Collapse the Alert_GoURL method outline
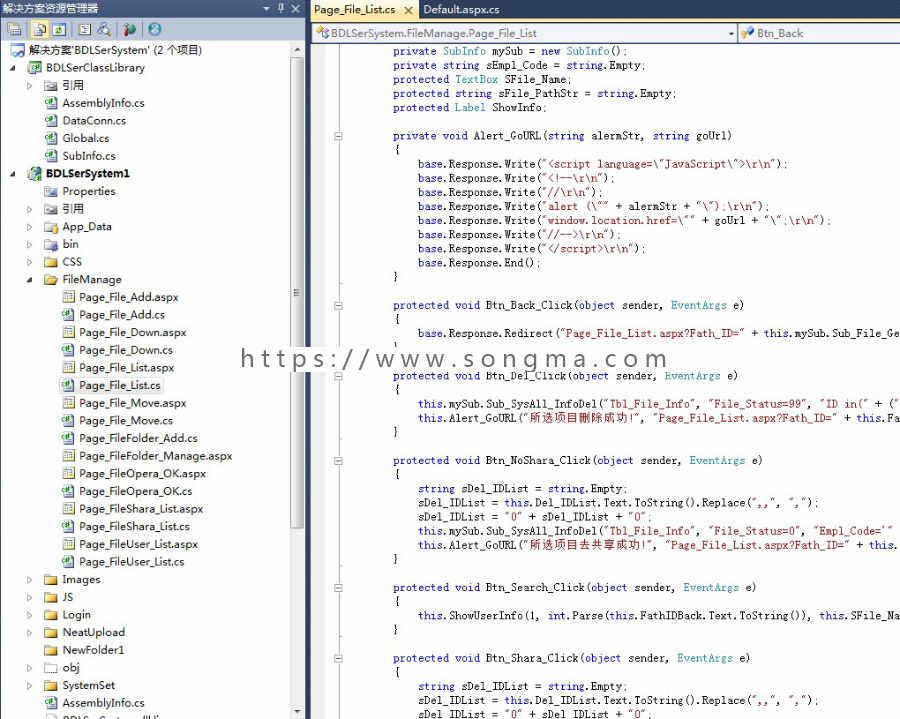The height and width of the screenshot is (719, 900). point(338,136)
